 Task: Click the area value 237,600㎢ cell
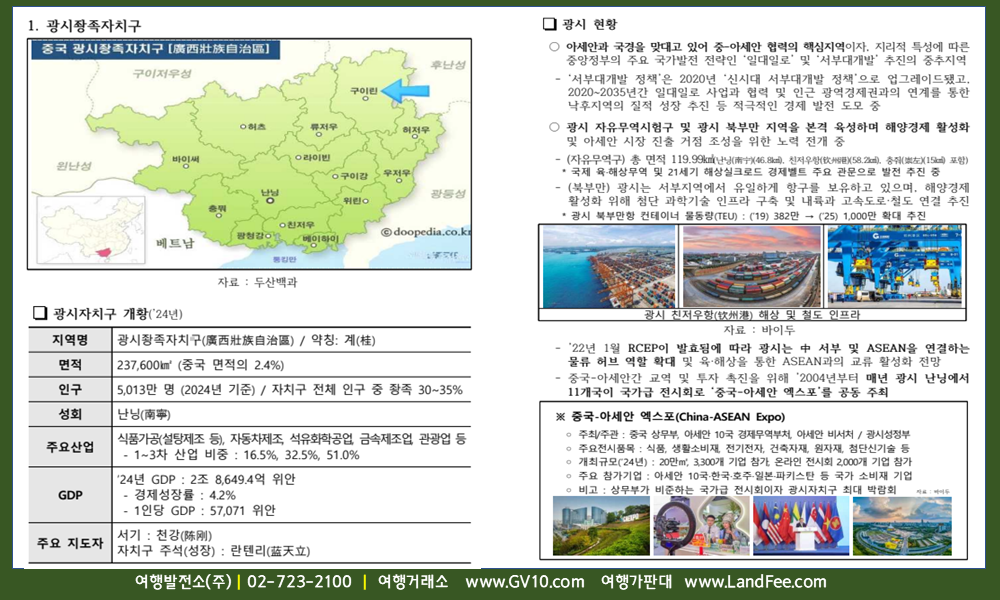pos(292,365)
